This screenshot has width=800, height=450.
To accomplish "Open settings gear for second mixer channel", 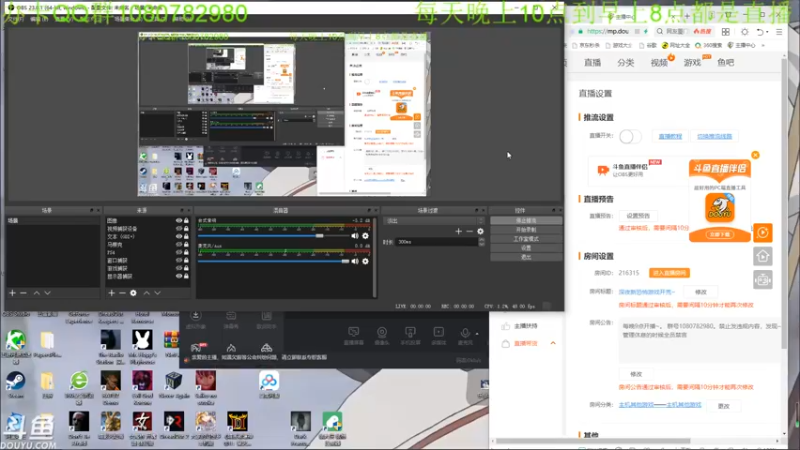I will click(365, 261).
